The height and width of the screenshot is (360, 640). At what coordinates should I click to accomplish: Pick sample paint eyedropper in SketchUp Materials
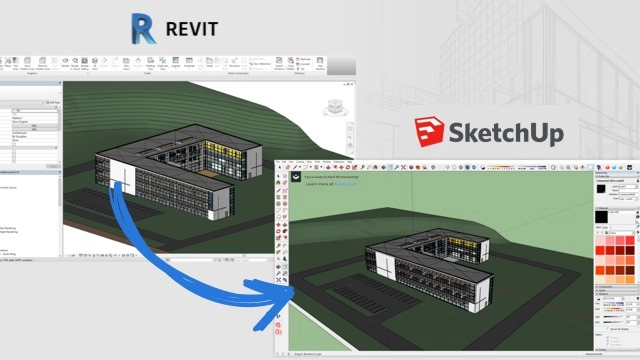coord(638,227)
